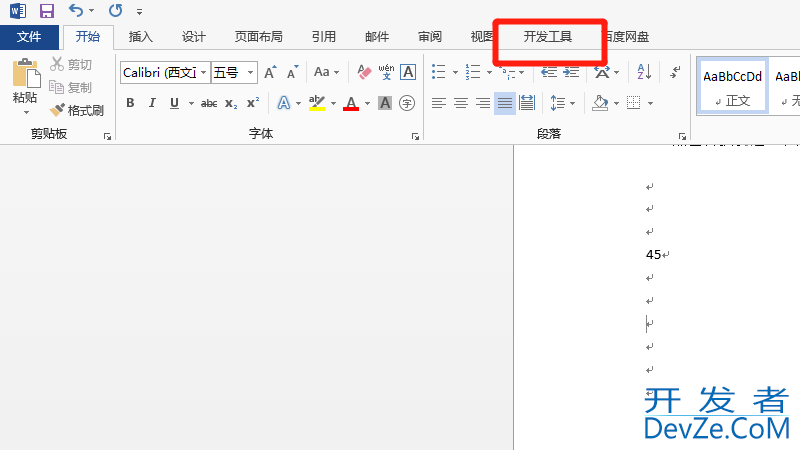Open the 字体 dialog launcher
Viewport: 800px width, 450px height.
click(x=415, y=136)
